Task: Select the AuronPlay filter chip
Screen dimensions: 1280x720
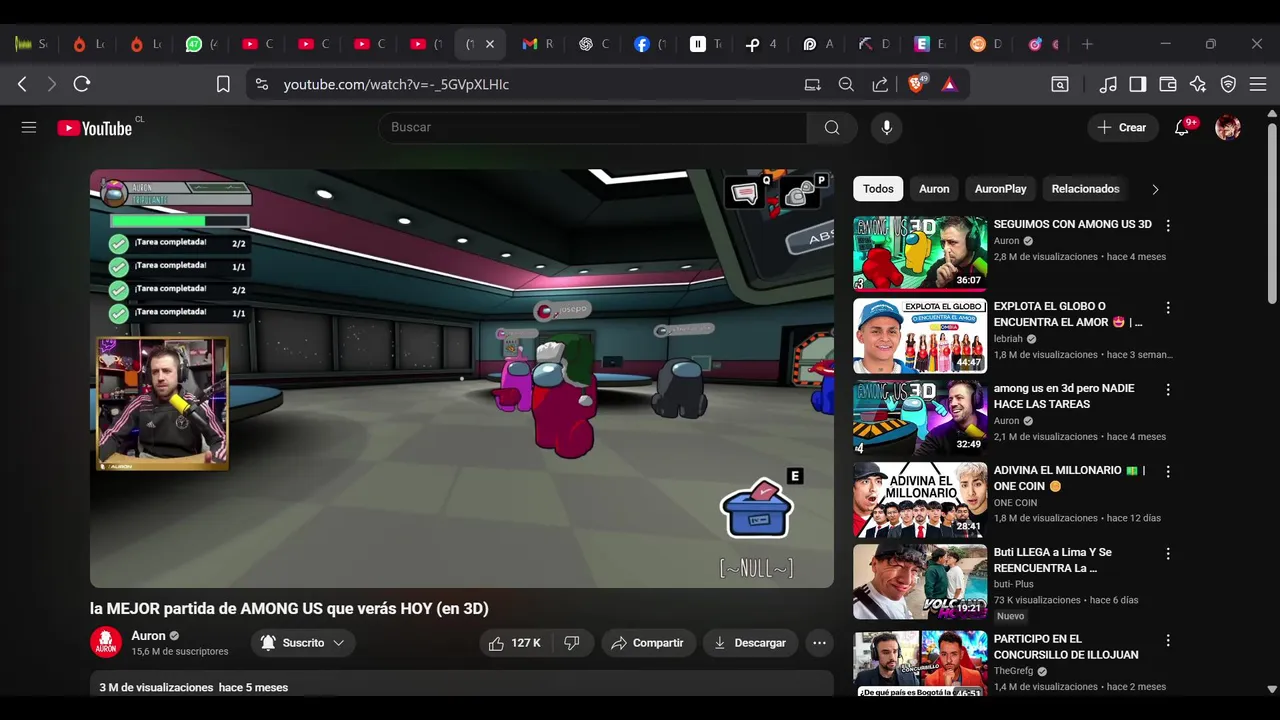Action: click(x=1001, y=189)
